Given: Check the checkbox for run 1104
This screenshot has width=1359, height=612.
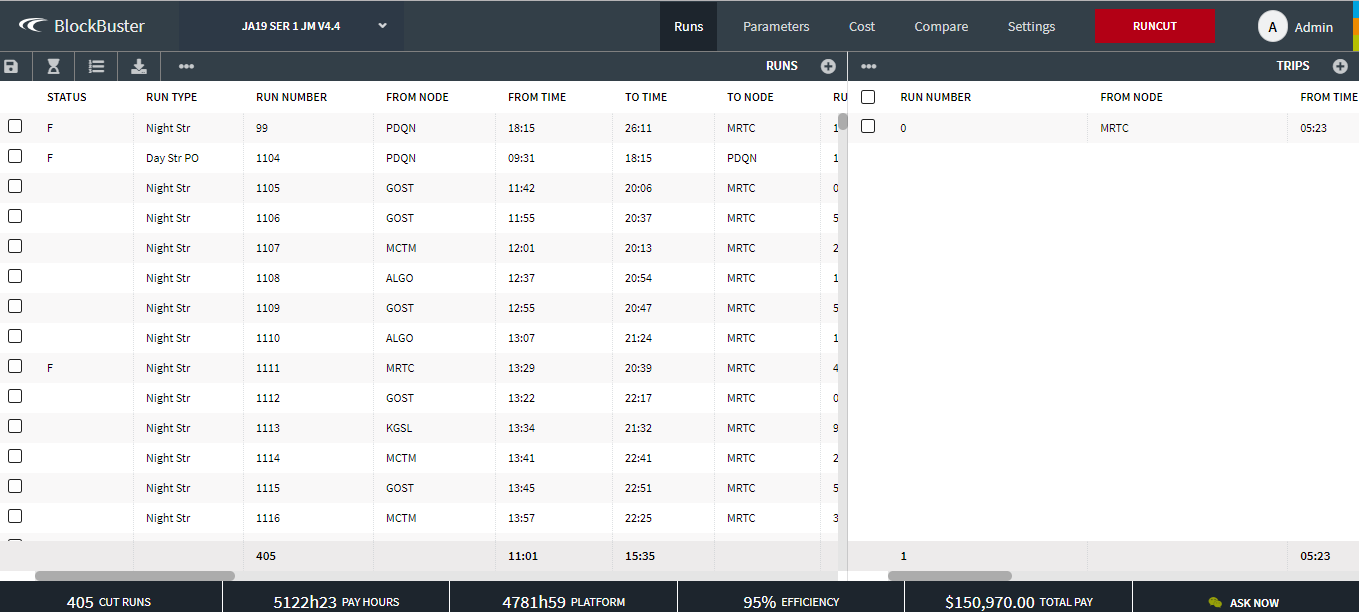Looking at the screenshot, I should coord(15,156).
